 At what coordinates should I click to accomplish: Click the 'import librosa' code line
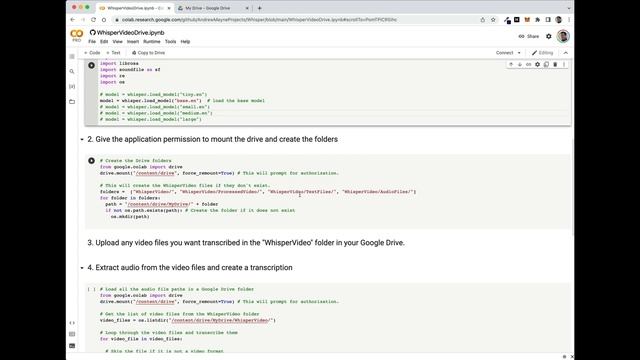pos(119,64)
